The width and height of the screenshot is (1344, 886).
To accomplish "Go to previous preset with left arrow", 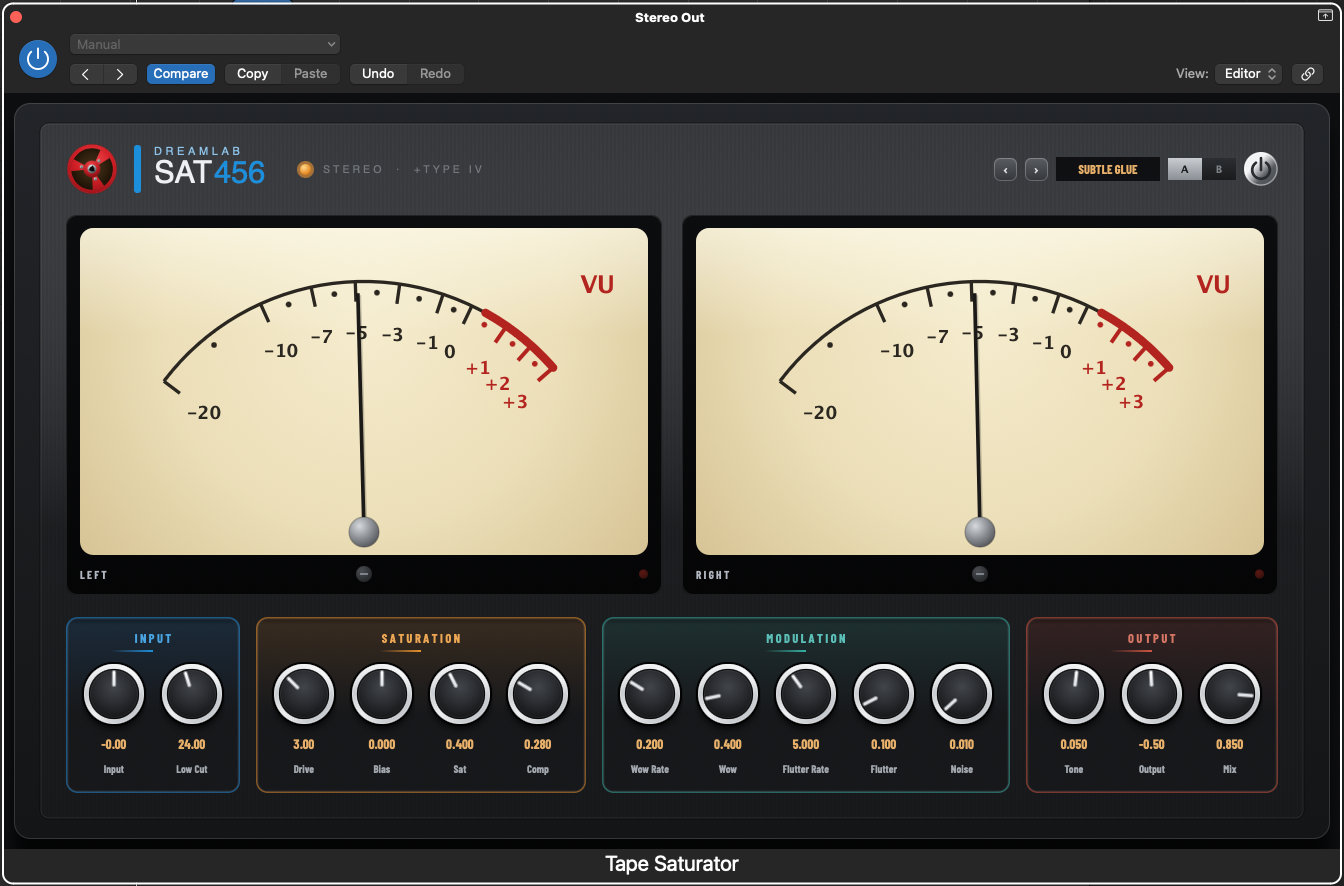I will click(86, 74).
